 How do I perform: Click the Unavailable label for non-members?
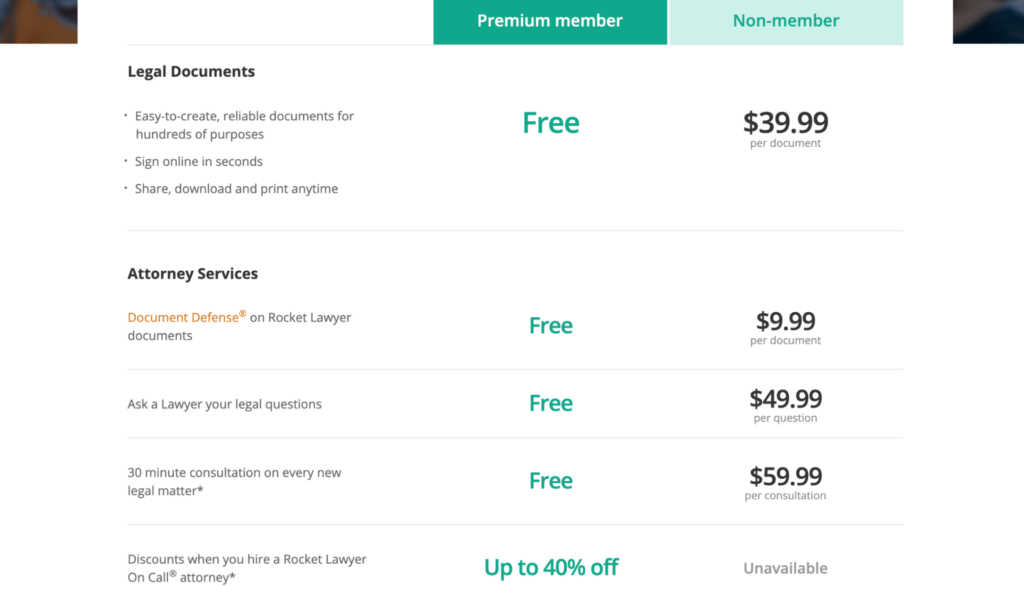click(x=785, y=568)
